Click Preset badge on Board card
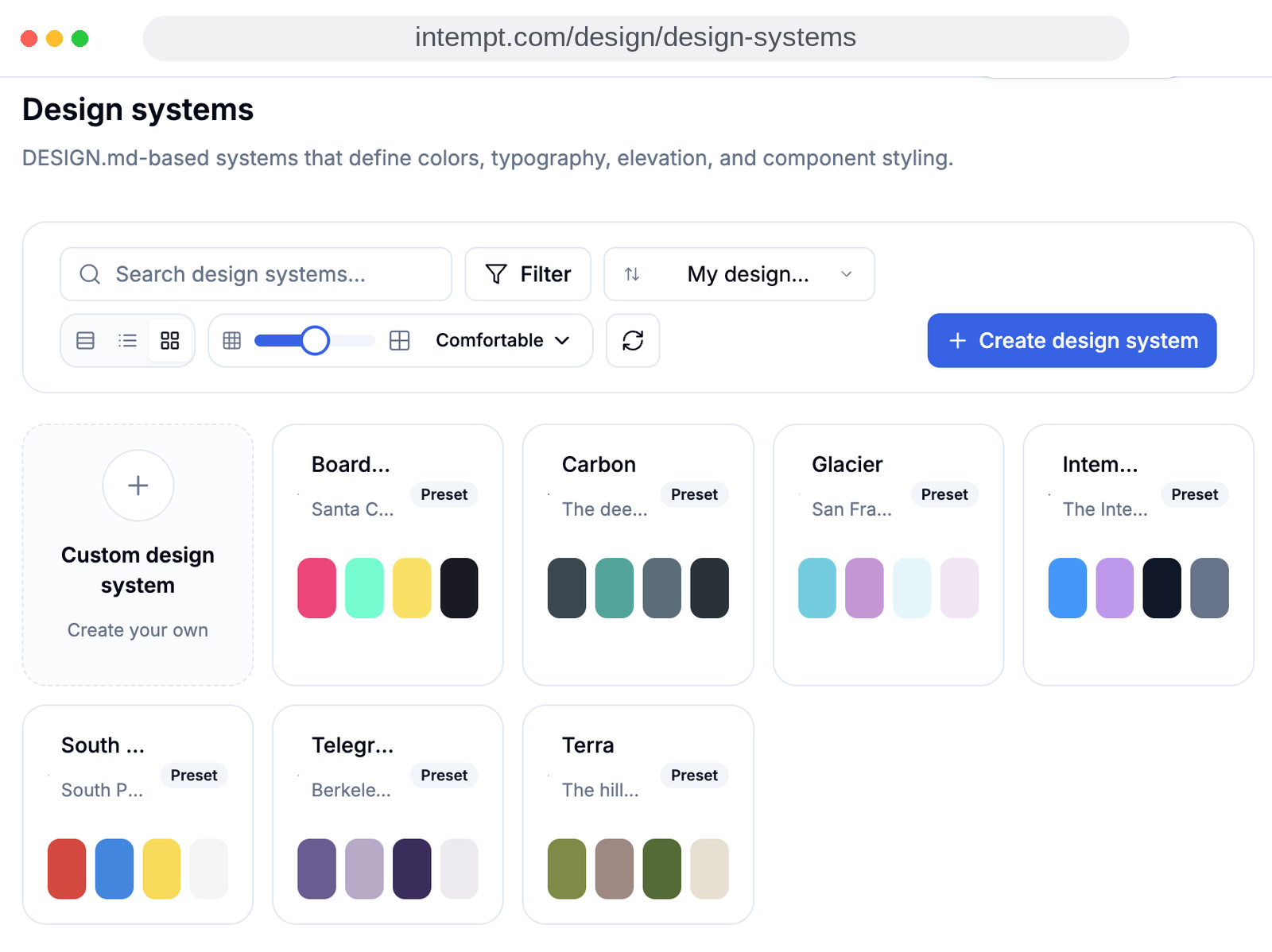The image size is (1272, 952). pyautogui.click(x=444, y=494)
